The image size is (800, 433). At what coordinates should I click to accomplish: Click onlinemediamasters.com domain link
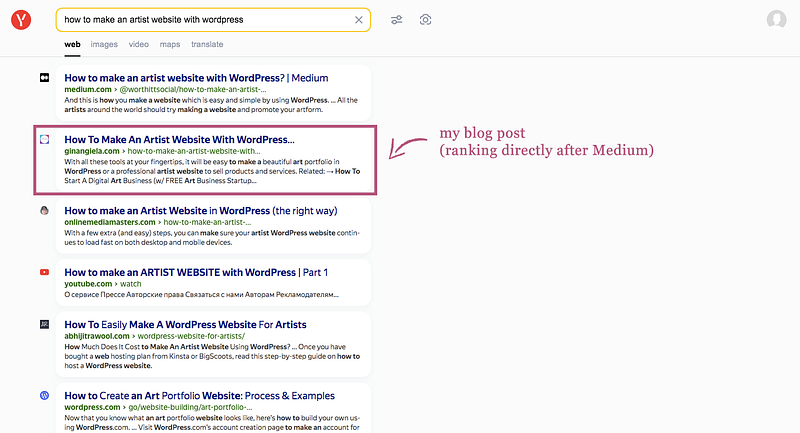pyautogui.click(x=110, y=222)
